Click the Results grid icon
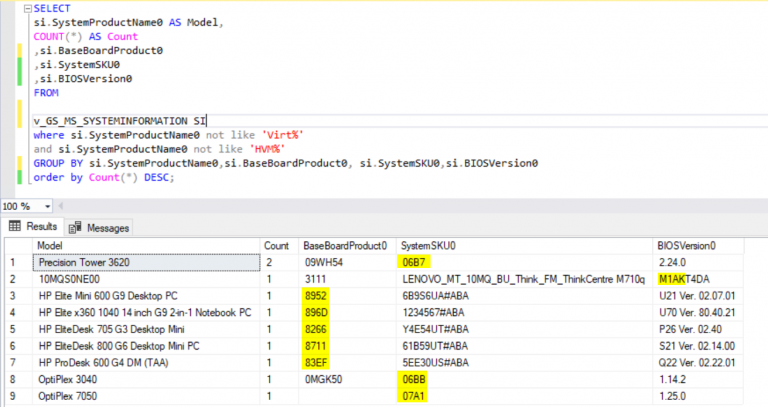This screenshot has width=768, height=407. [15, 226]
